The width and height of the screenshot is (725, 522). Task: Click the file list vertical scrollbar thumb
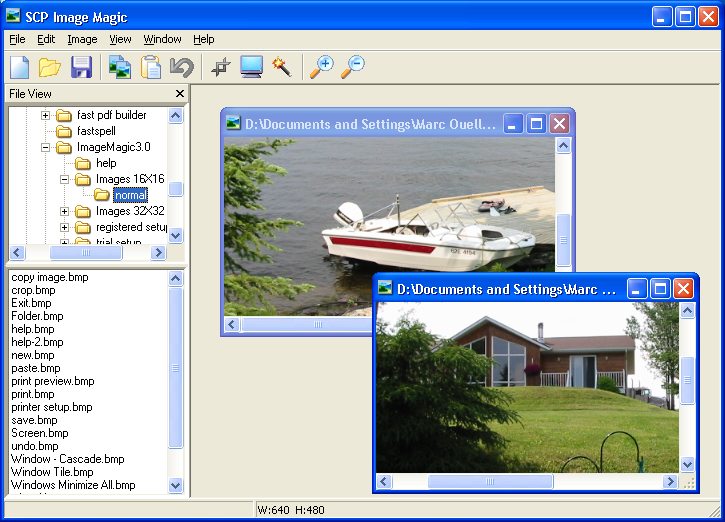tap(176, 368)
